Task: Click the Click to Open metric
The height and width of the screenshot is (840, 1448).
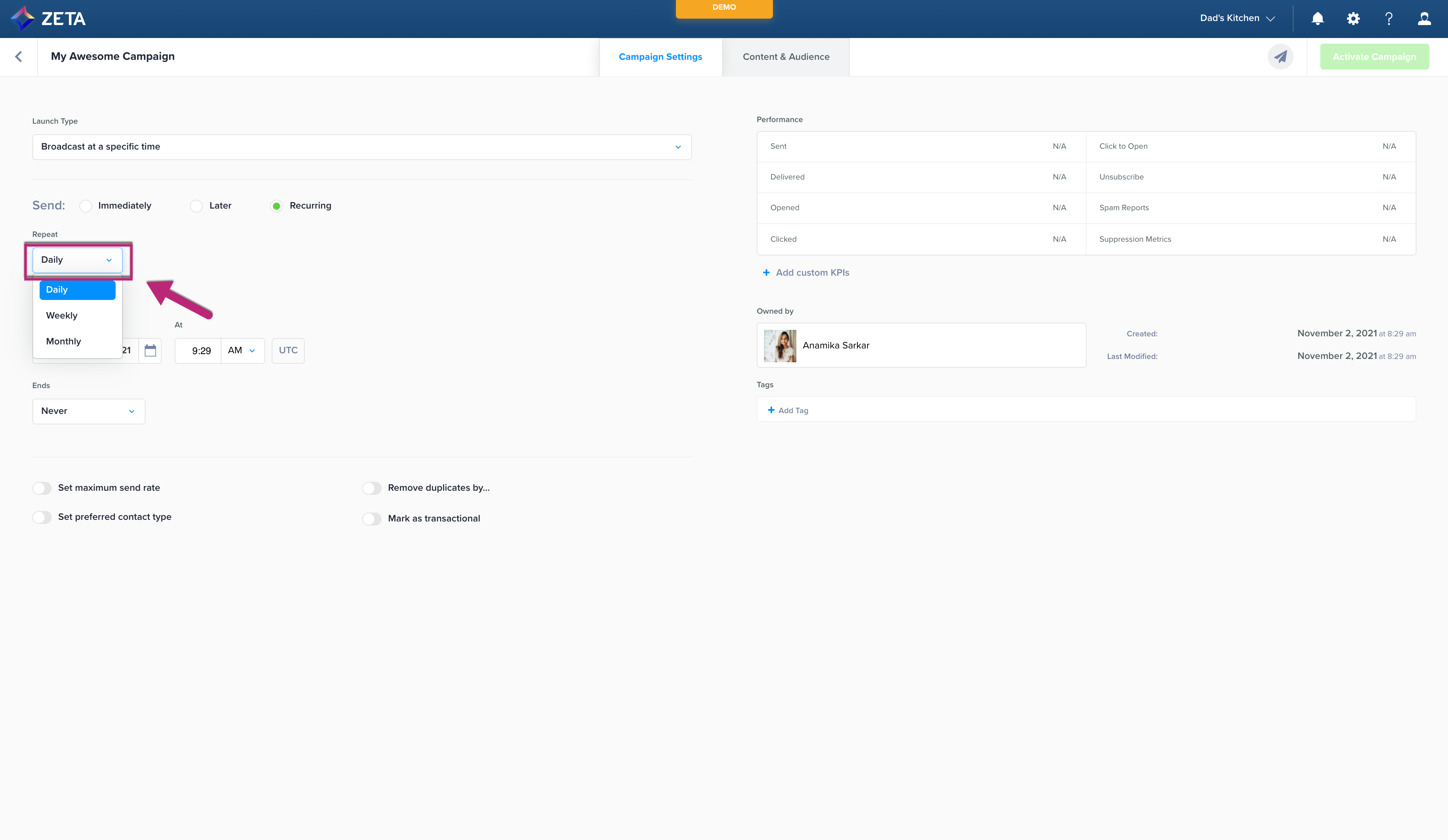Action: 1250,146
